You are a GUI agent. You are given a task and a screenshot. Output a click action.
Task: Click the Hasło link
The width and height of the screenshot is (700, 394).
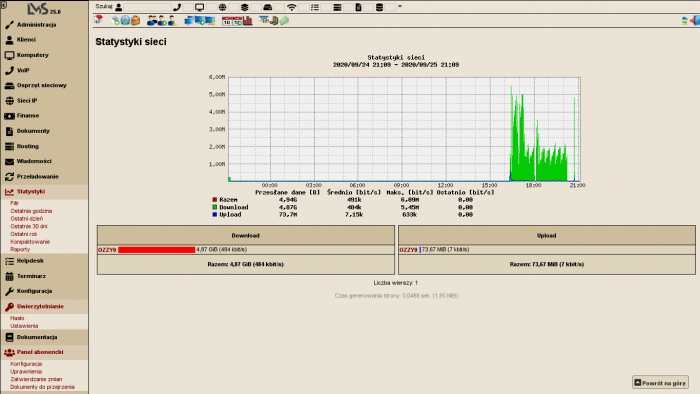pos(17,318)
